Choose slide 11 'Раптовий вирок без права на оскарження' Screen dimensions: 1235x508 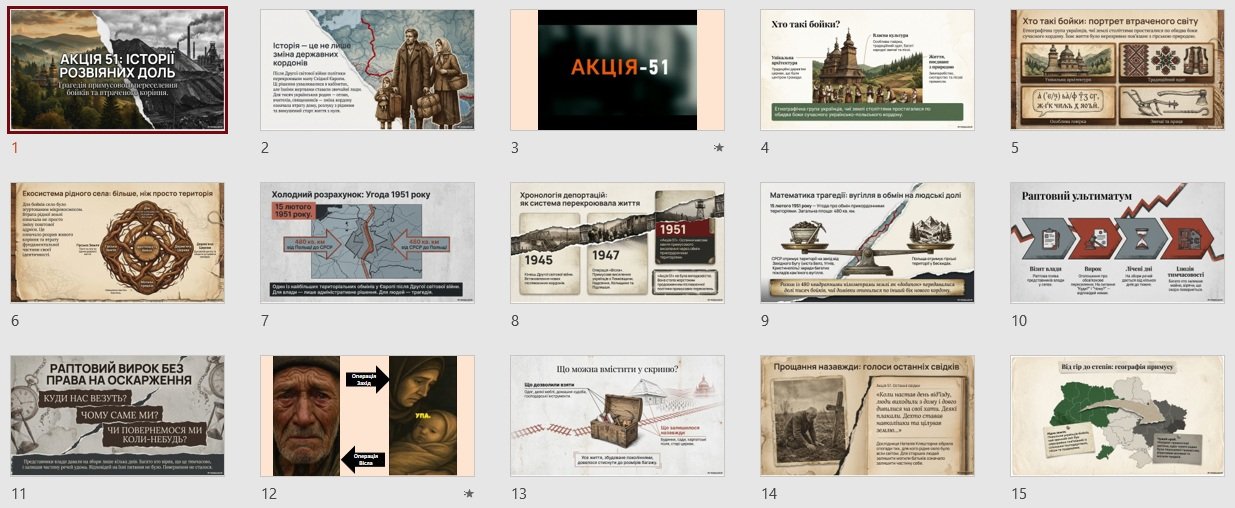coord(117,415)
